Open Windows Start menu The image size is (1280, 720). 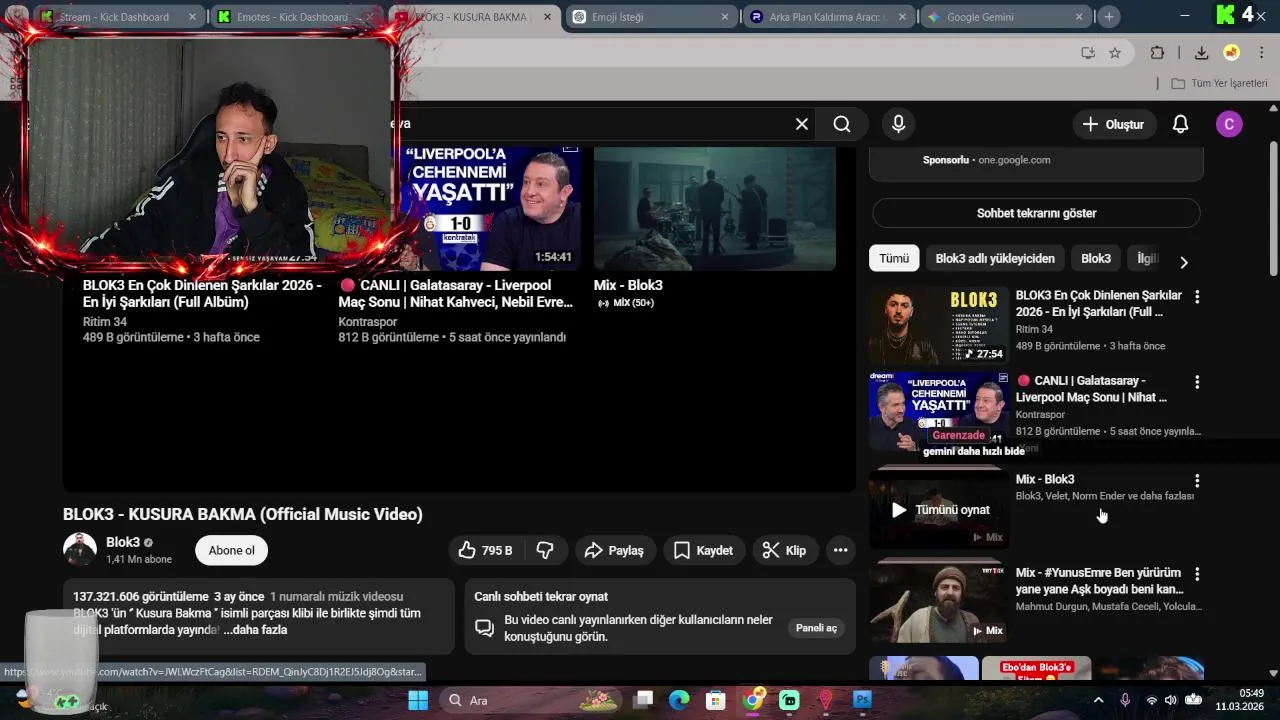418,700
